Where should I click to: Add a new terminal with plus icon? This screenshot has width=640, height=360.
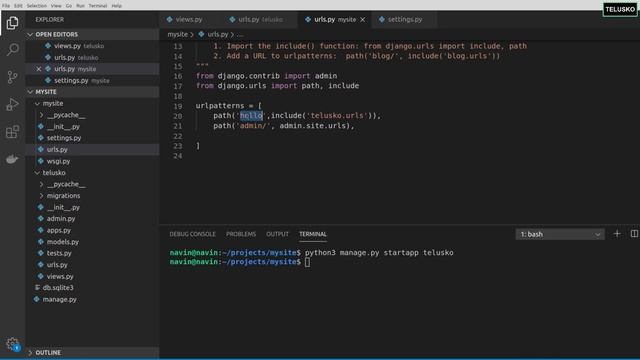click(x=617, y=234)
